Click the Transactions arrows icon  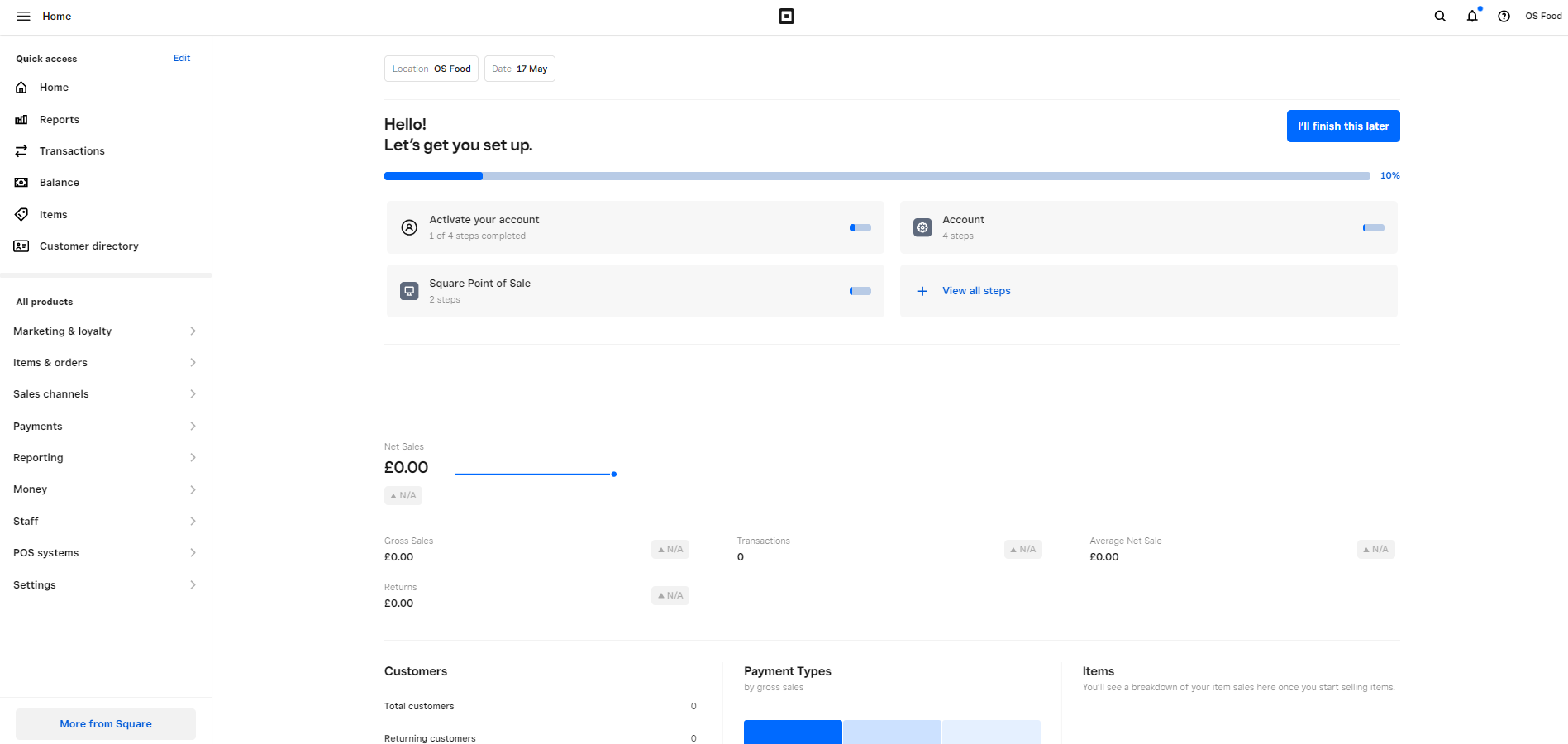21,151
